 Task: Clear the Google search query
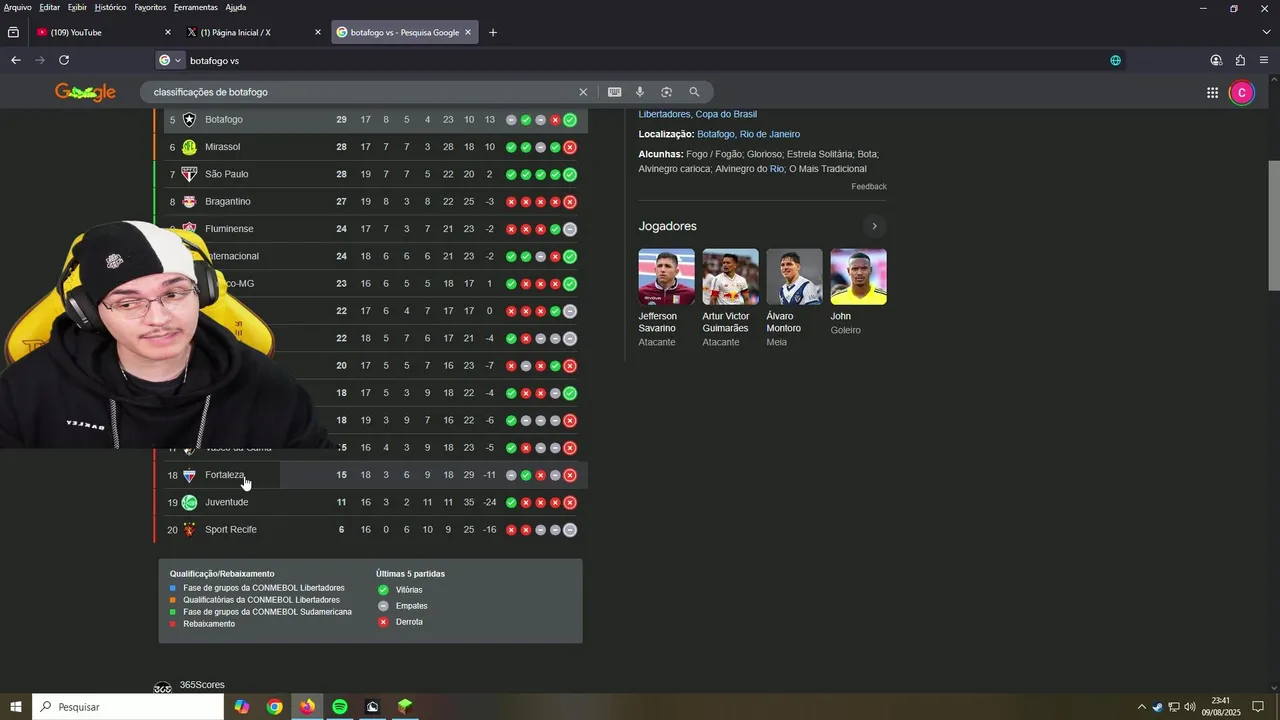click(x=583, y=92)
